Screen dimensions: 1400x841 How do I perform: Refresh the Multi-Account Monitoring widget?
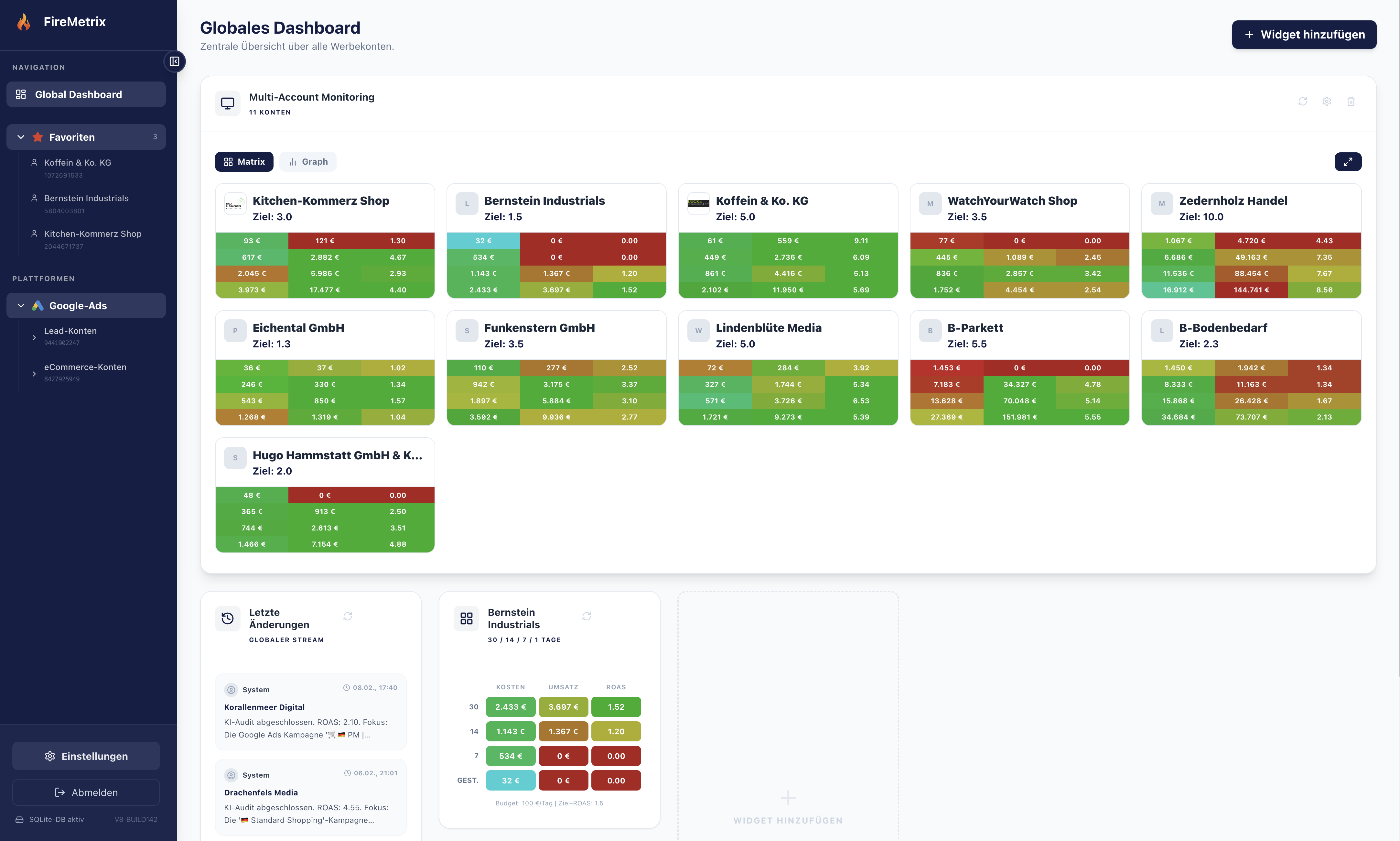(x=1303, y=101)
